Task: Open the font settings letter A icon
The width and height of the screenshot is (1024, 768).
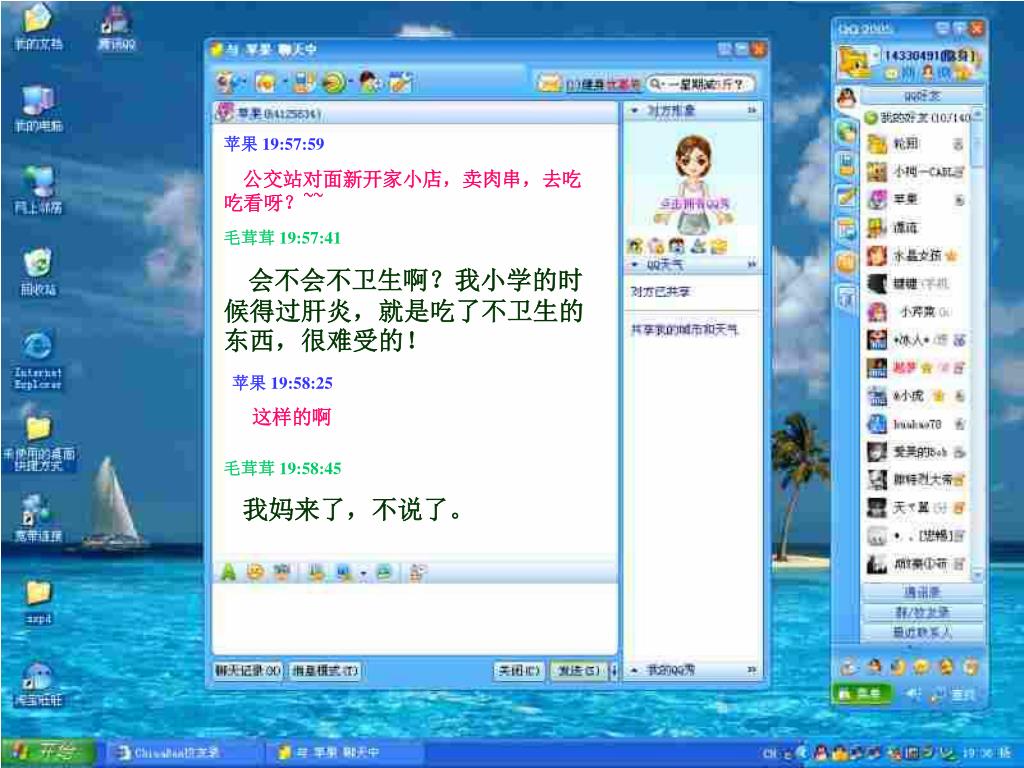Action: 228,573
